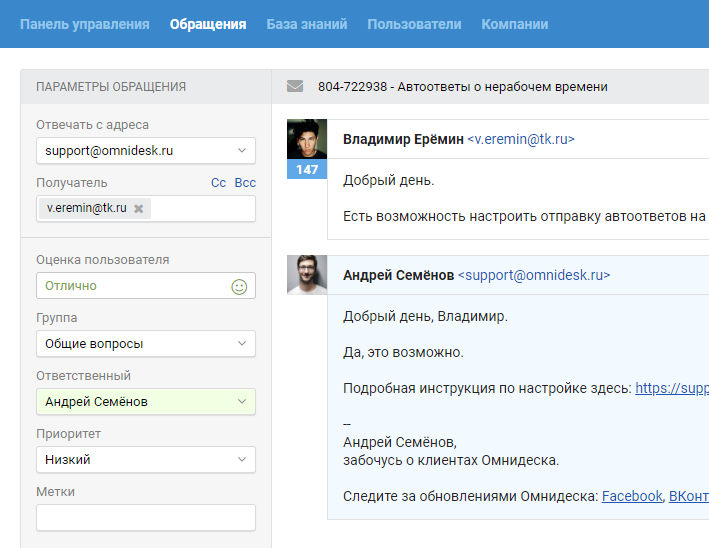Open the Facebook link in signature
The height and width of the screenshot is (548, 709).
click(x=631, y=496)
